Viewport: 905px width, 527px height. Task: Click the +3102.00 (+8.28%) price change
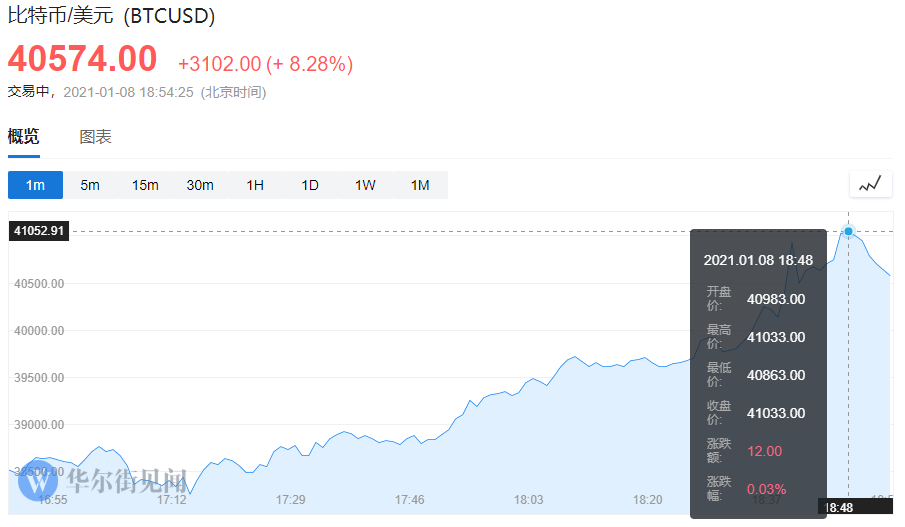(265, 64)
